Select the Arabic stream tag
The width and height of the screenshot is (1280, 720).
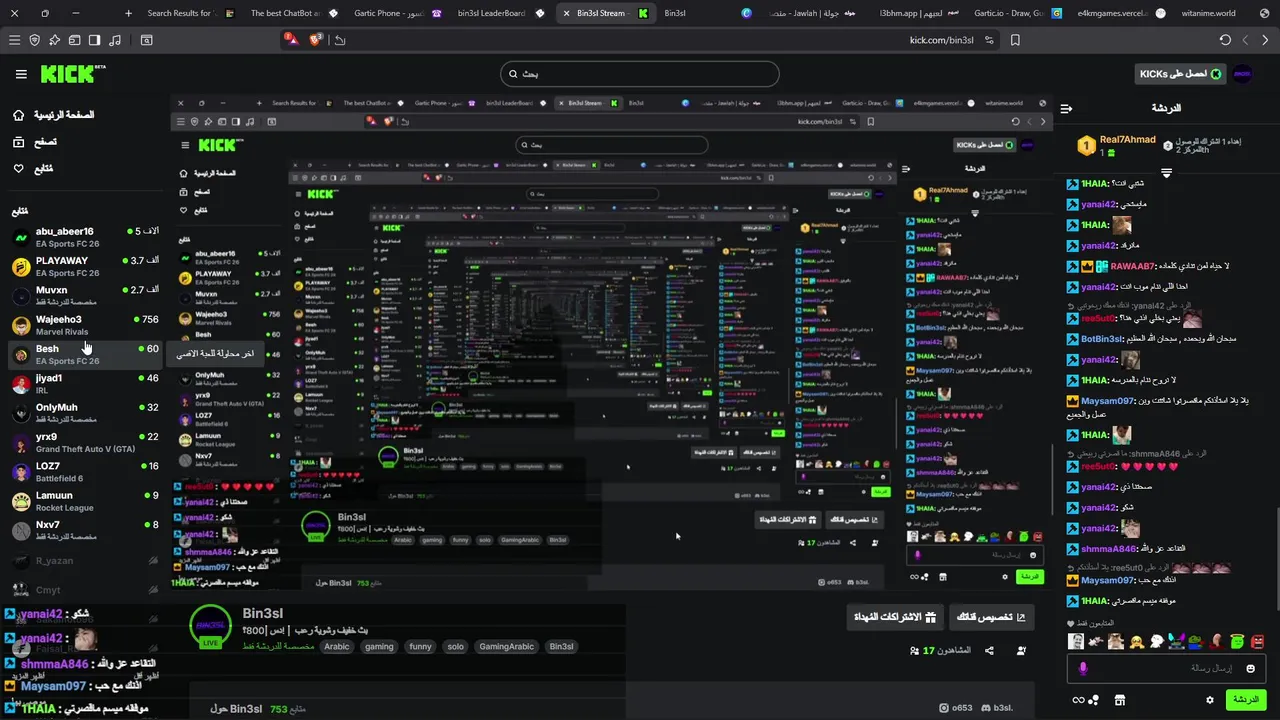click(337, 647)
